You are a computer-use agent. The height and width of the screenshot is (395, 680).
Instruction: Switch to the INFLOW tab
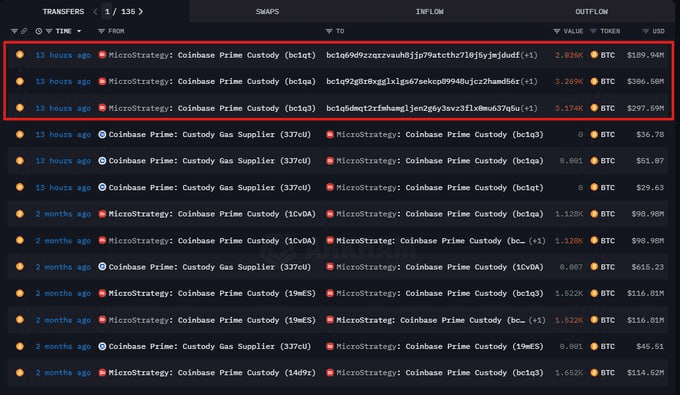429,12
